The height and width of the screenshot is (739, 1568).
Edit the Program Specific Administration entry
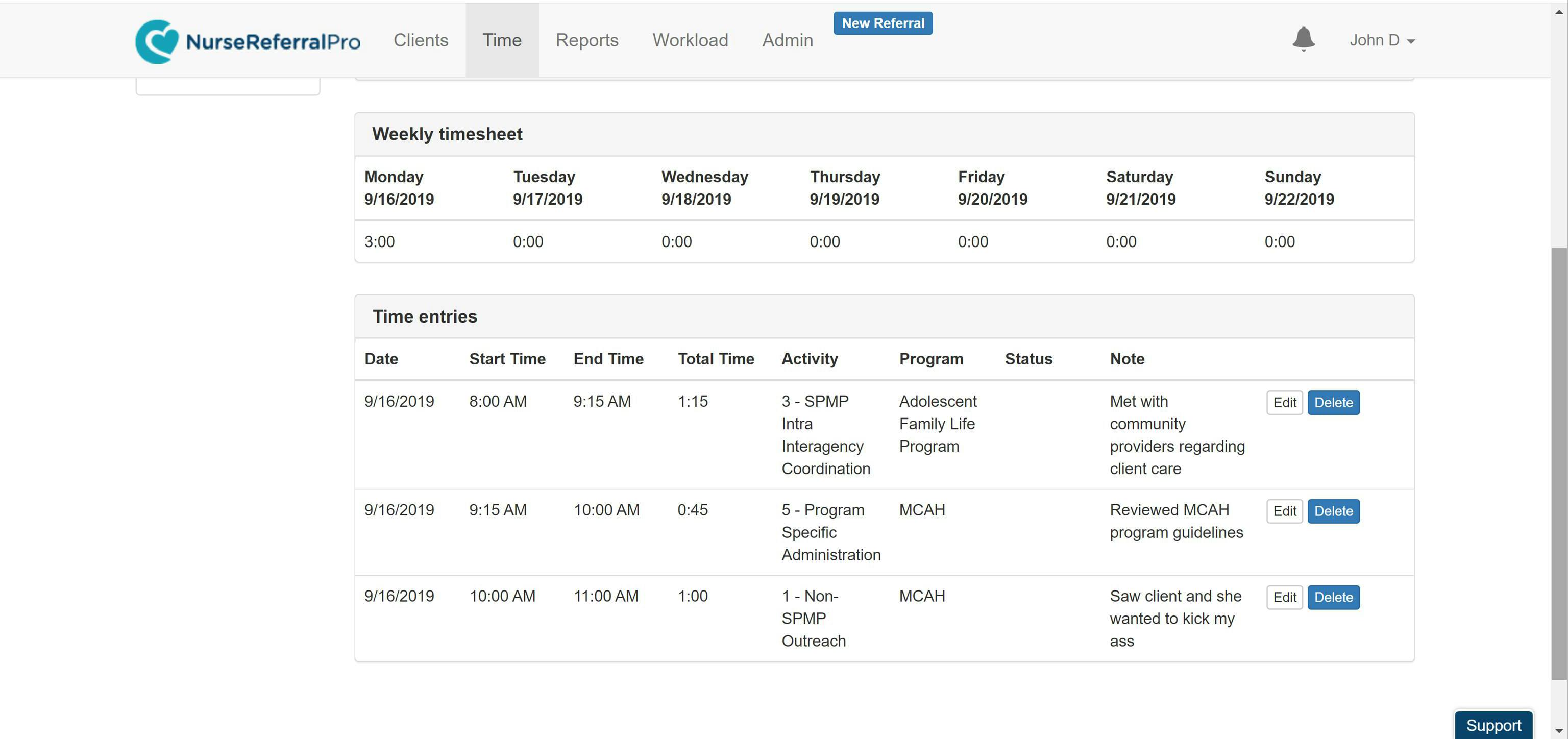[x=1284, y=511]
